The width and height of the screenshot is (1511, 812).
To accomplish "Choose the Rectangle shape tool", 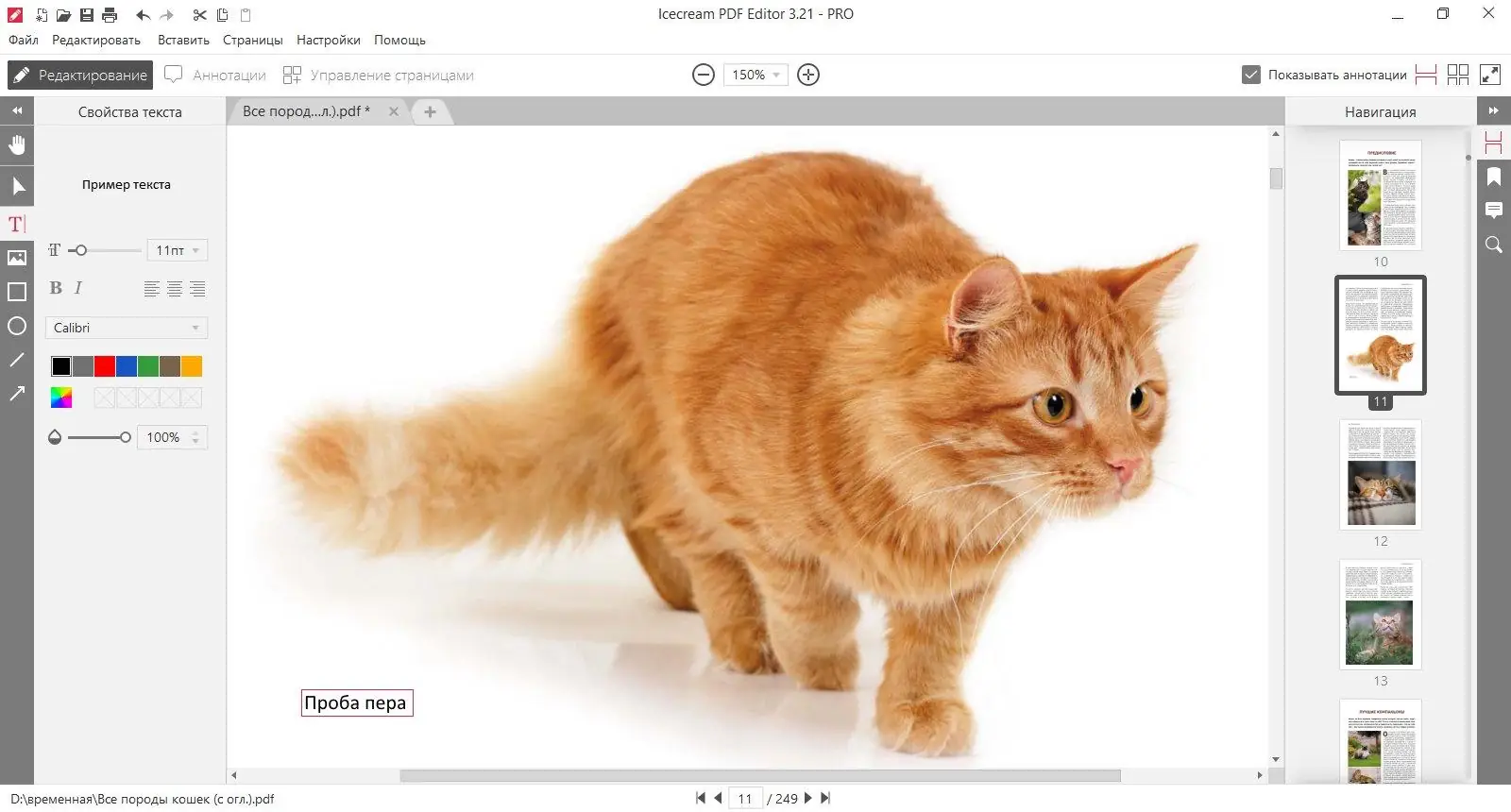I will tap(17, 292).
